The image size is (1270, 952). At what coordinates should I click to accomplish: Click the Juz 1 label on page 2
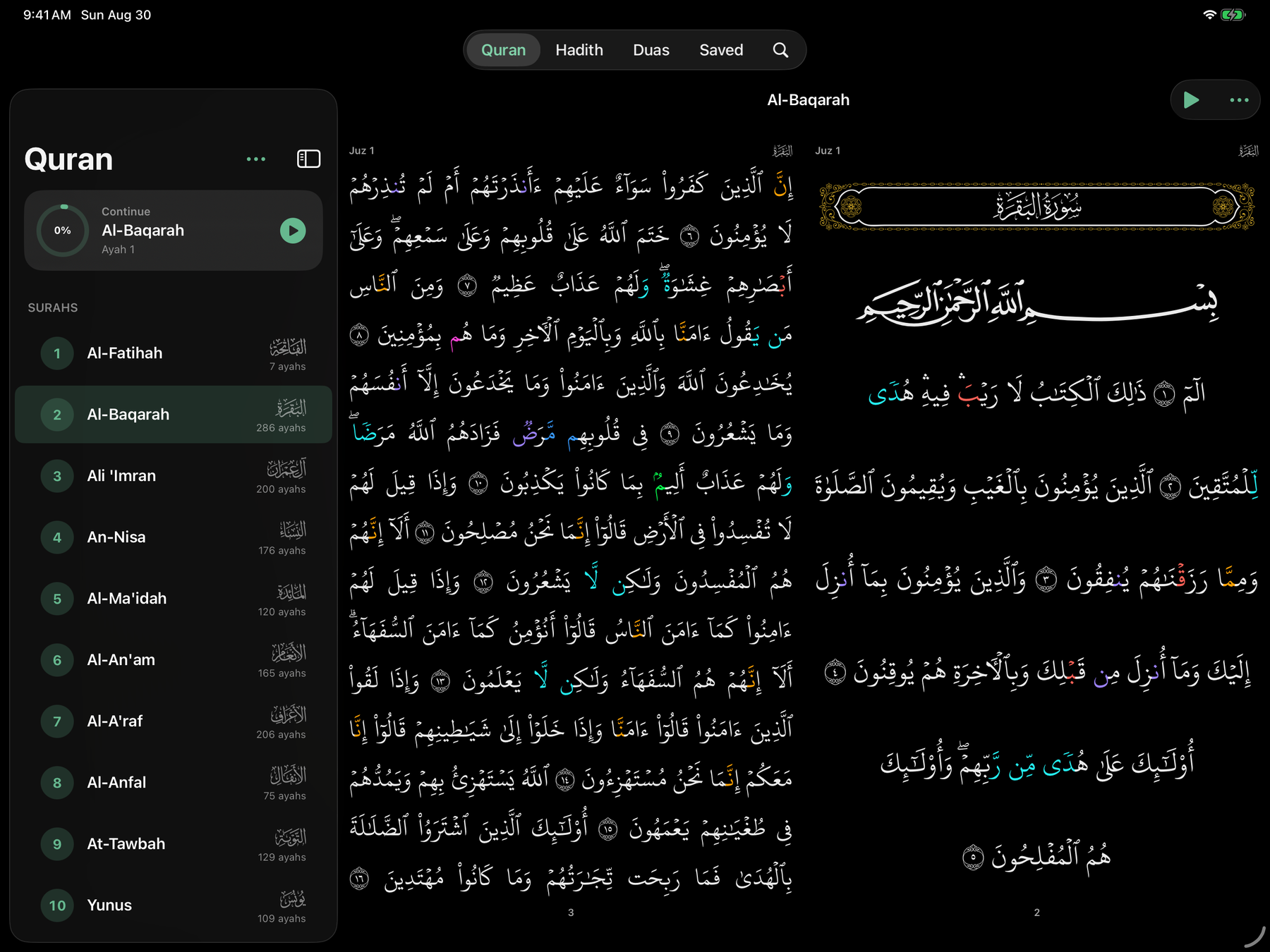click(828, 151)
